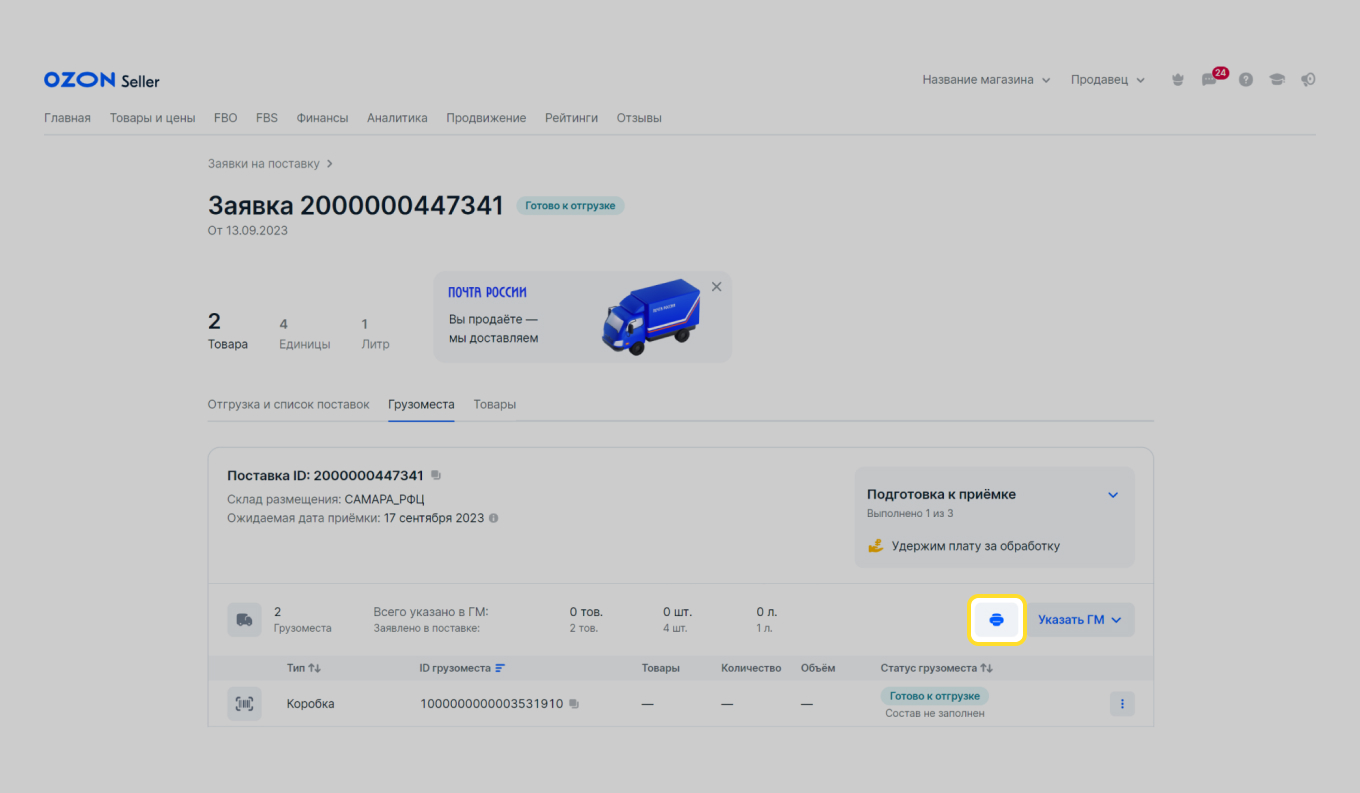Open the Продавец dropdown menu
This screenshot has width=1360, height=793.
point(1107,79)
